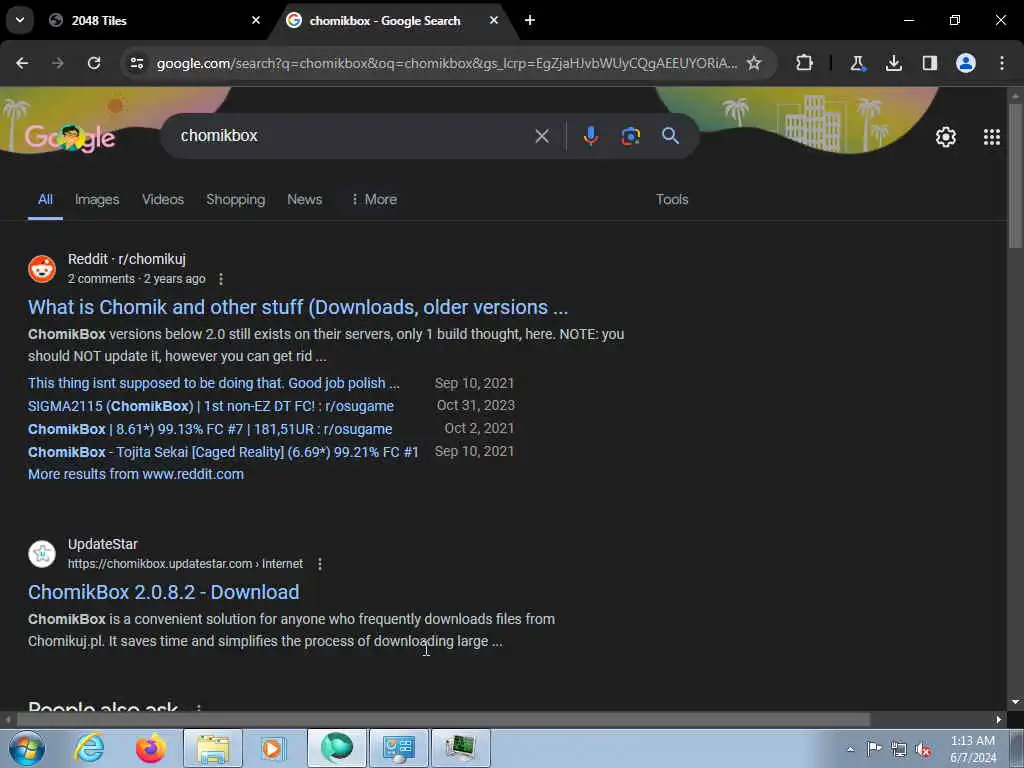Image resolution: width=1024 pixels, height=768 pixels.
Task: Switch to Videos results
Action: tap(163, 199)
